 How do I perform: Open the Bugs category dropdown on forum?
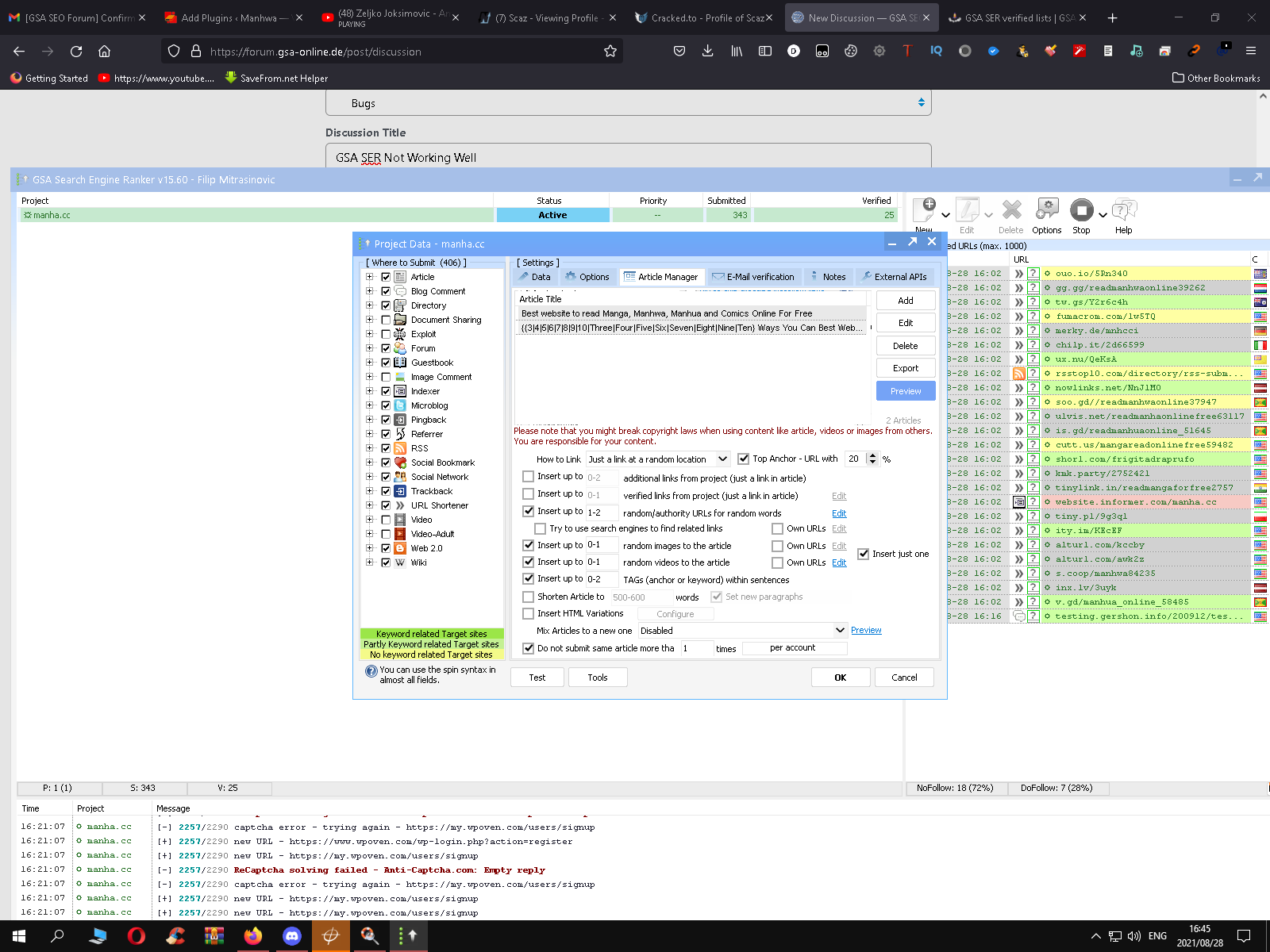(x=629, y=102)
